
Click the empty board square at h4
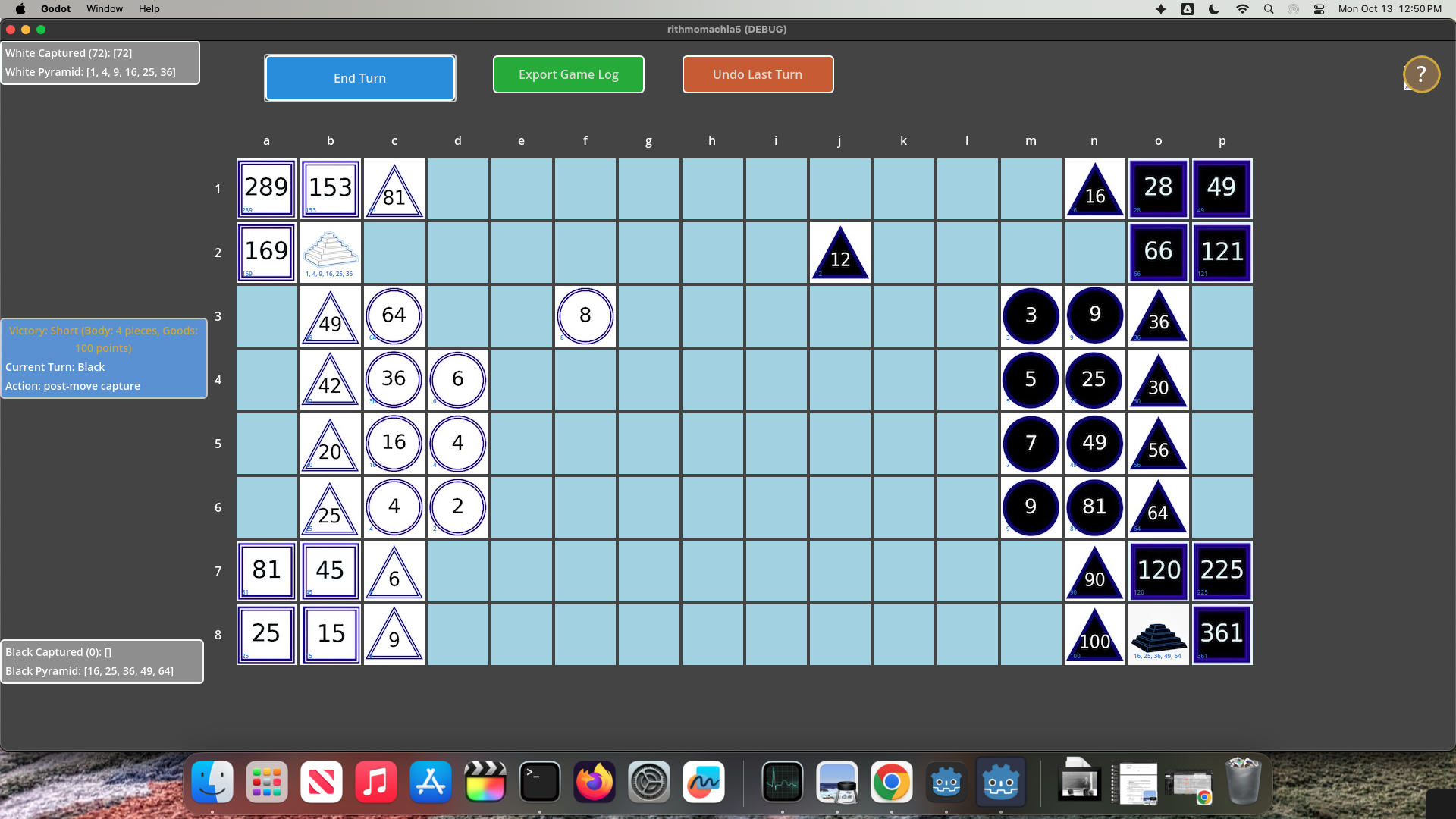pos(712,380)
